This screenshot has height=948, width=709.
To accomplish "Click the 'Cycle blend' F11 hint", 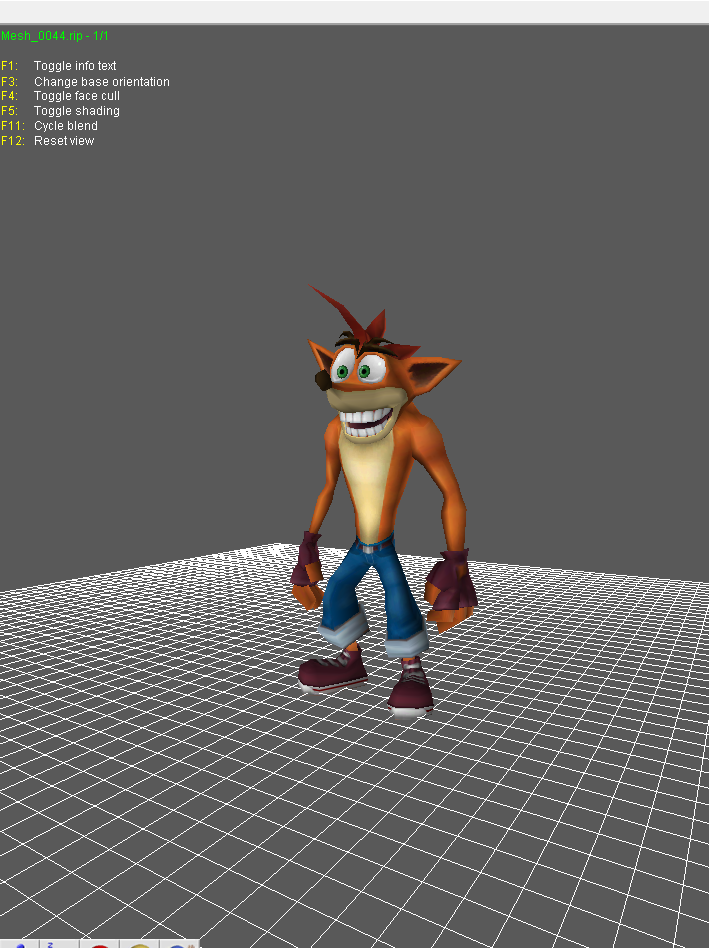I will [66, 126].
